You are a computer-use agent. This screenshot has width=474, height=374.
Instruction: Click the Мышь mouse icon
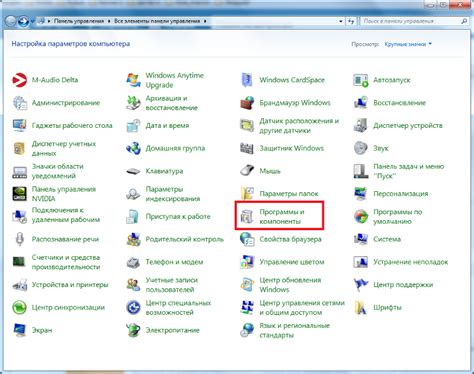[247, 171]
